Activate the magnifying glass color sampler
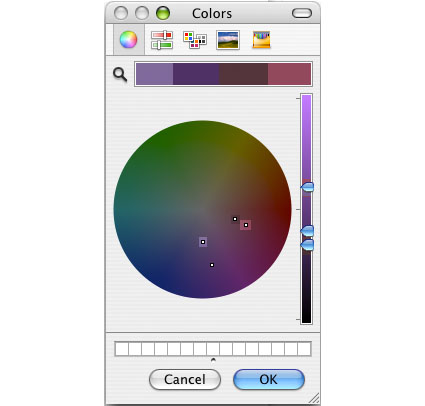The image size is (425, 406). click(x=120, y=74)
